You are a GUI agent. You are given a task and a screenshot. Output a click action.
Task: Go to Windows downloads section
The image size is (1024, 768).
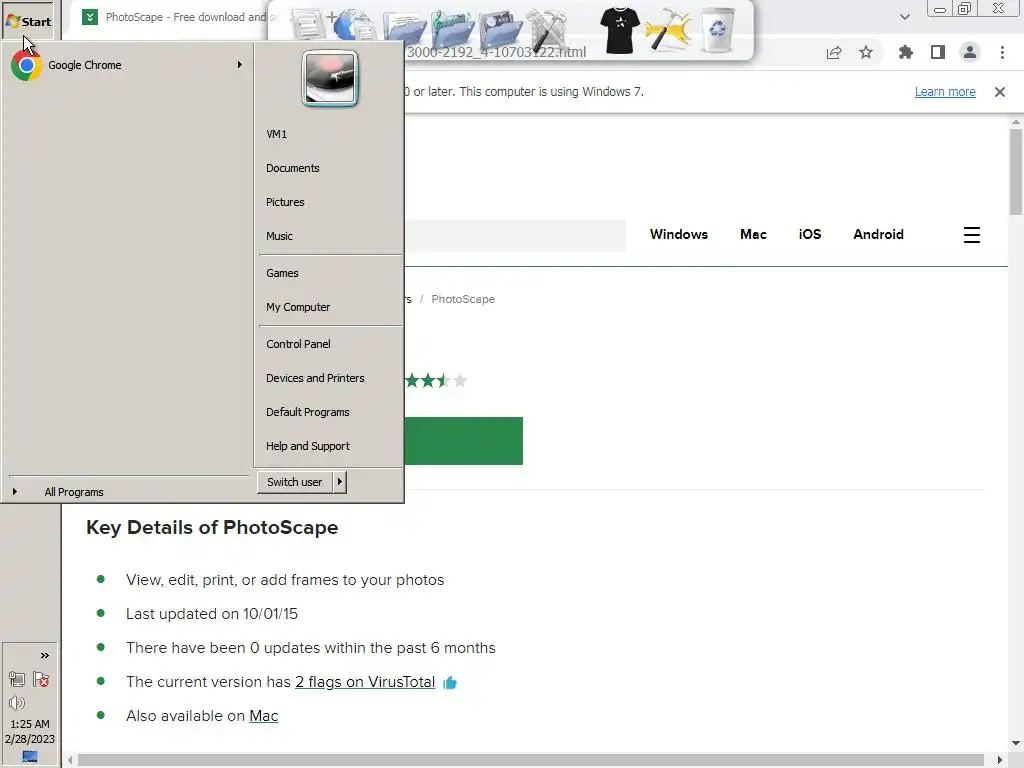click(679, 234)
